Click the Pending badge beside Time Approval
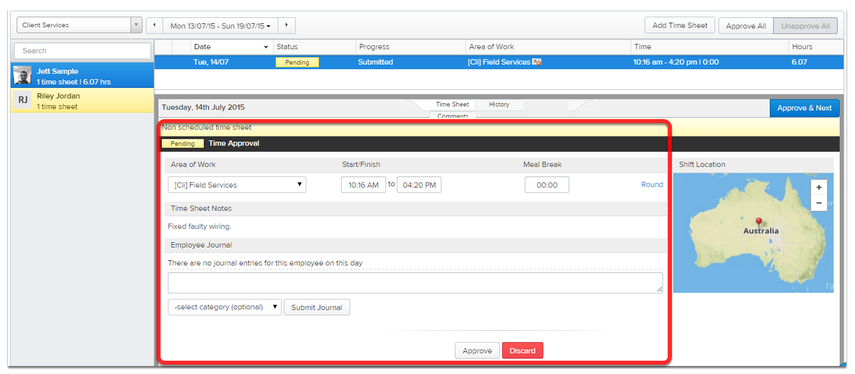855x374 pixels. (183, 143)
